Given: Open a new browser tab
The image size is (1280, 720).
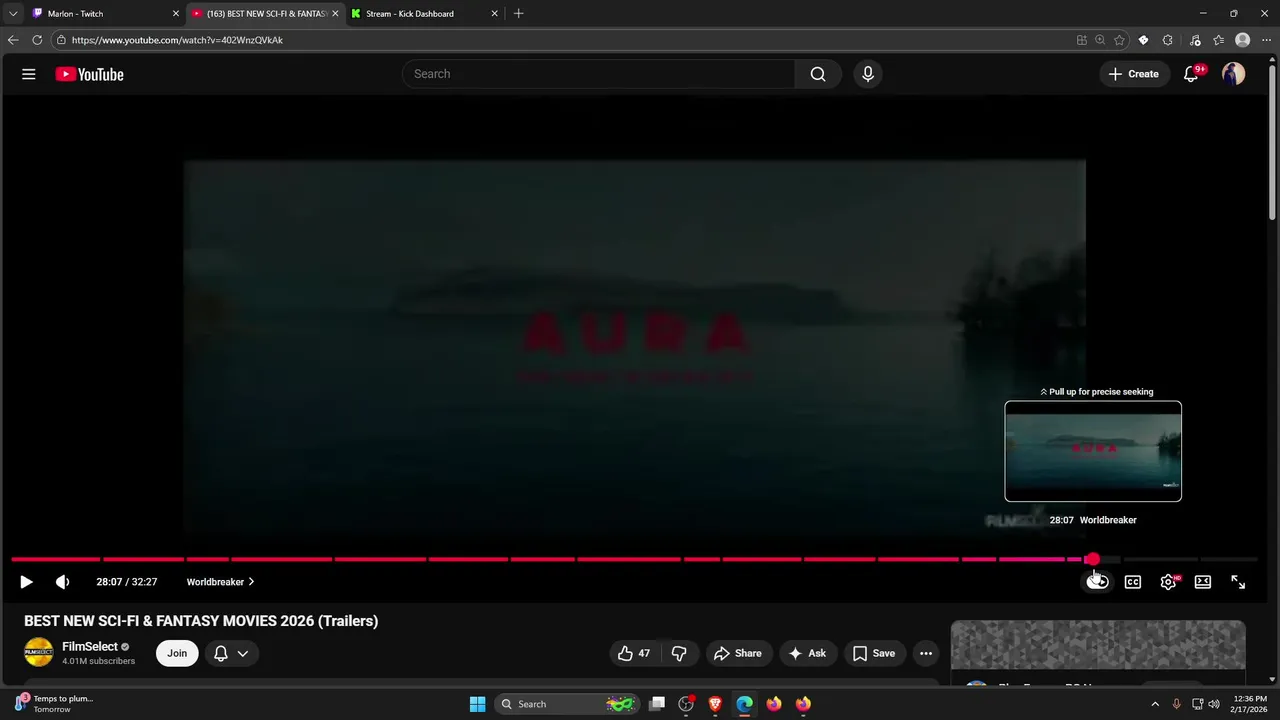Looking at the screenshot, I should coord(518,14).
